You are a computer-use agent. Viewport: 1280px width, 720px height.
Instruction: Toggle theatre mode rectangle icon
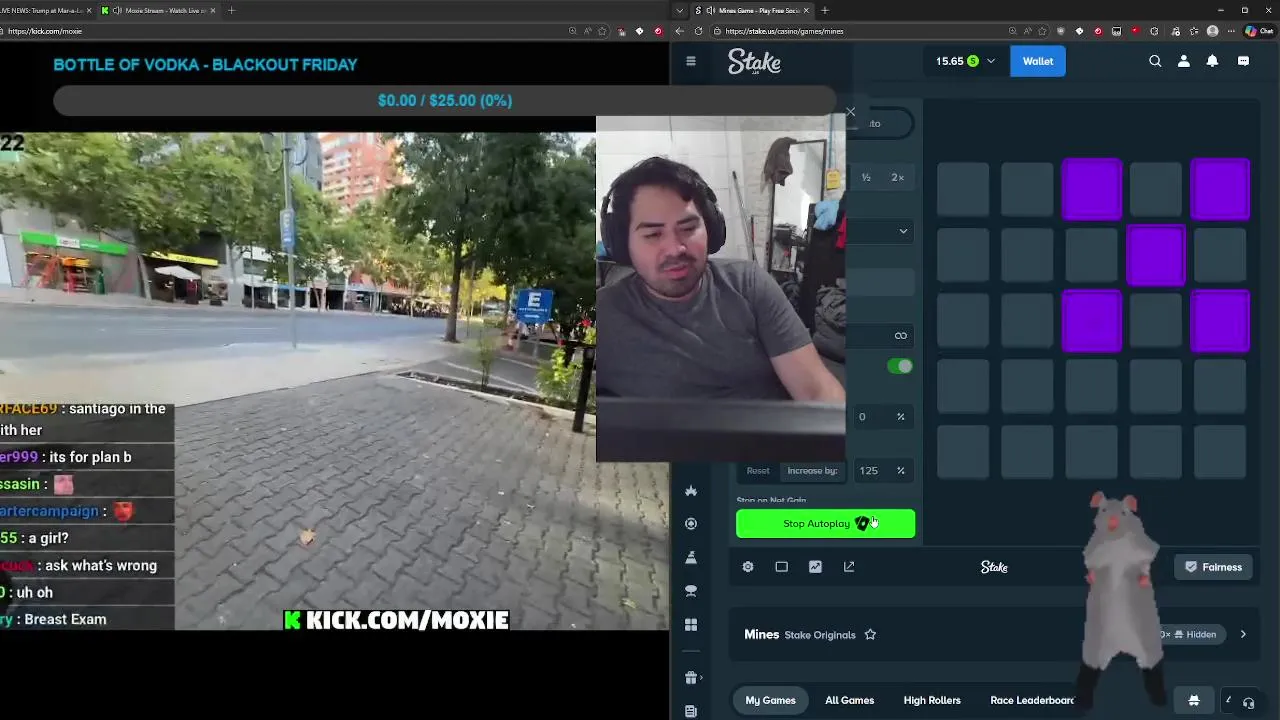coord(782,567)
